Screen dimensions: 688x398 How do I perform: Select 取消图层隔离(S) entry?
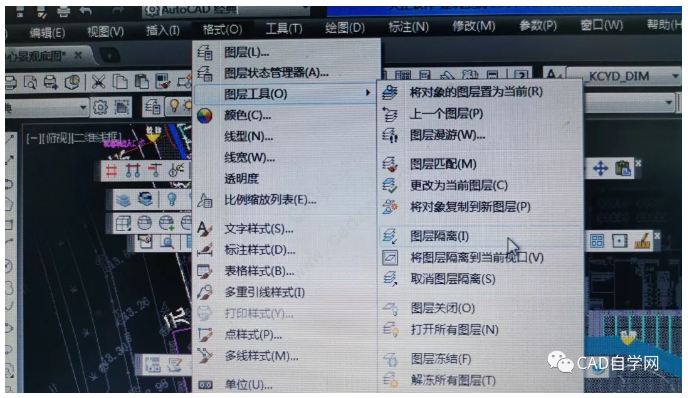coord(480,279)
